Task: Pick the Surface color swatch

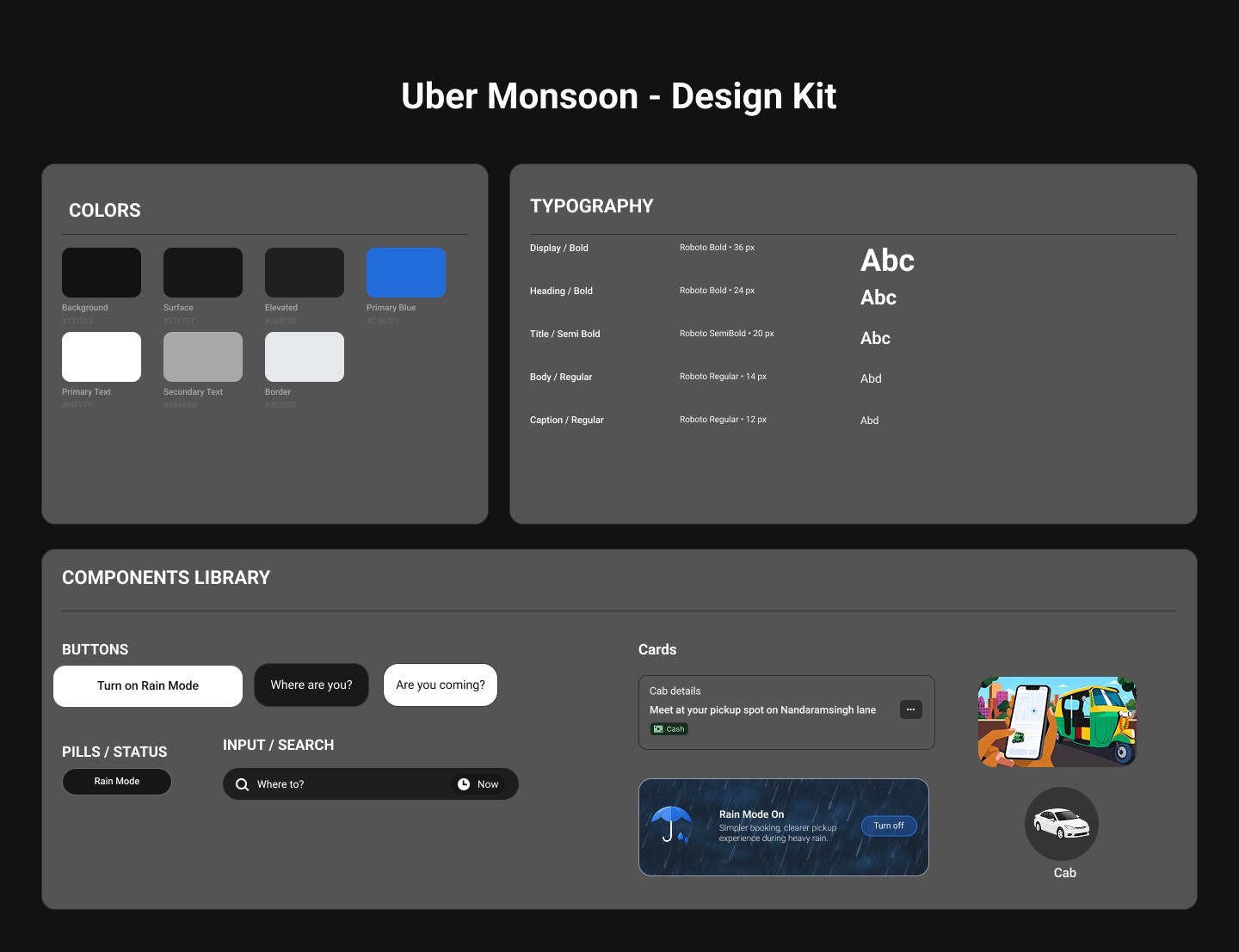Action: coord(203,273)
